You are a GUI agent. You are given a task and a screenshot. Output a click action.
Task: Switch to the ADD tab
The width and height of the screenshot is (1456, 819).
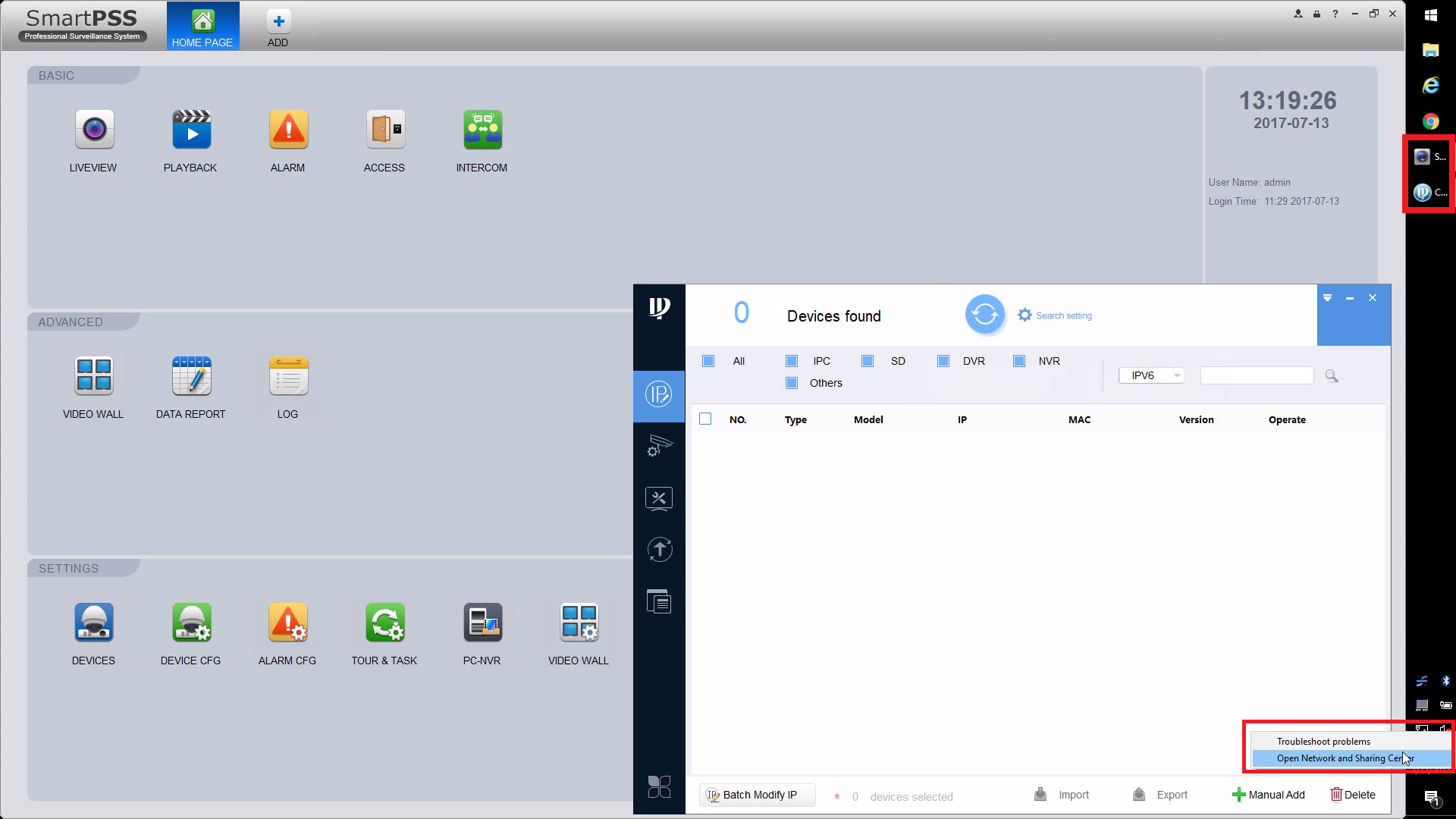278,27
